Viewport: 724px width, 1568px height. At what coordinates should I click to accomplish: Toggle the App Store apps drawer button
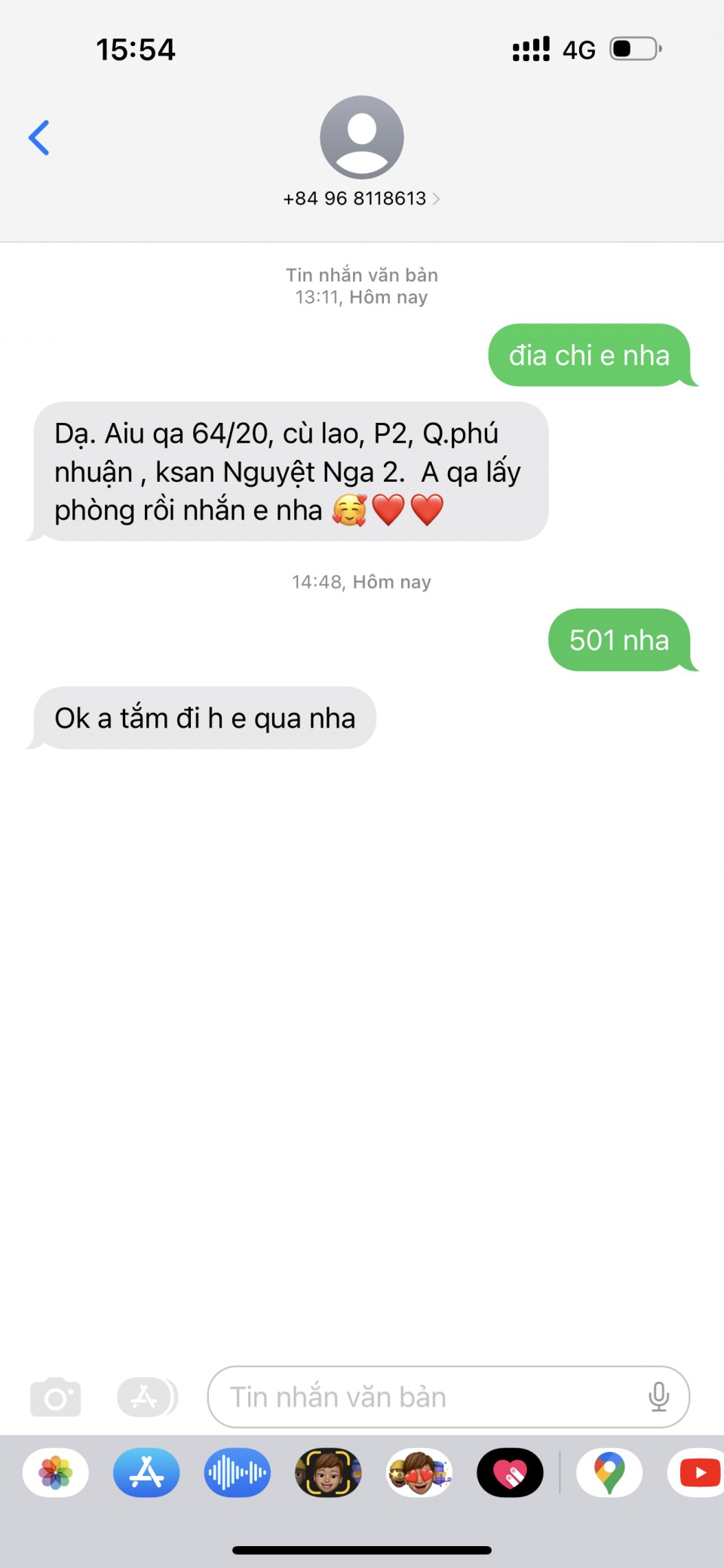click(x=147, y=1397)
